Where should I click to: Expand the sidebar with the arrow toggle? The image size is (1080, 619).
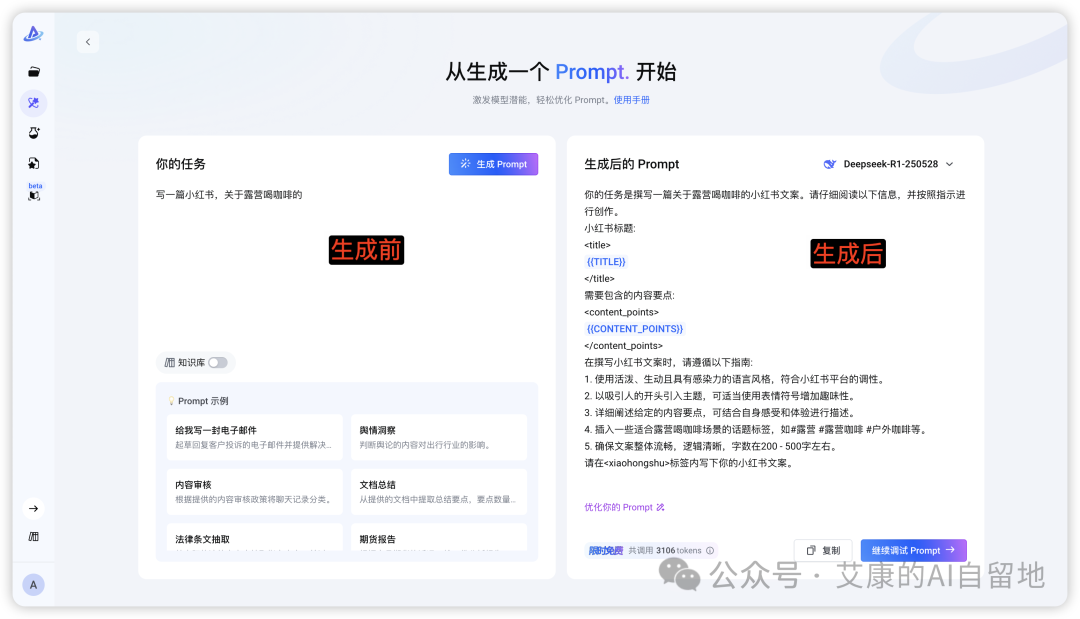pos(33,508)
